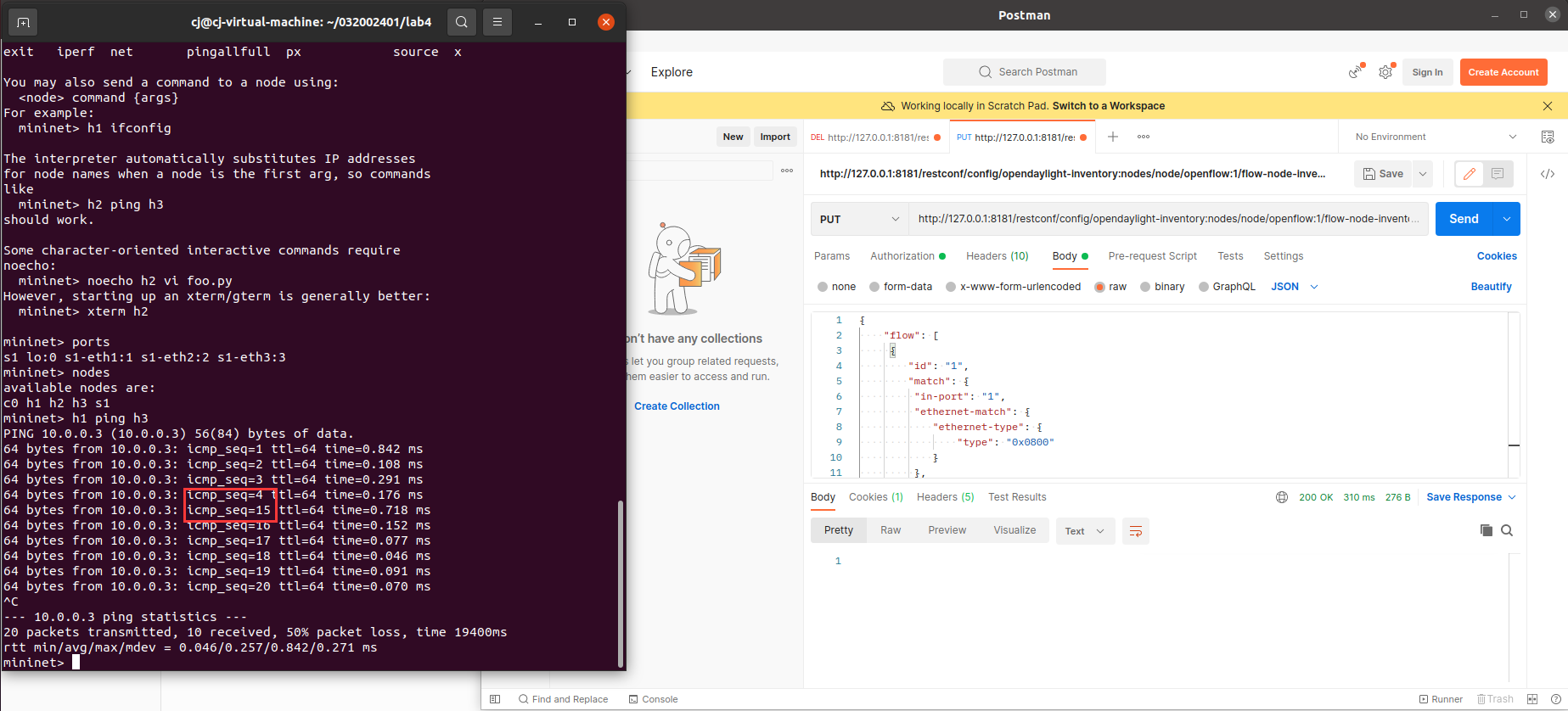1568x711 pixels.
Task: Open the Console in the status bar
Action: coord(654,699)
